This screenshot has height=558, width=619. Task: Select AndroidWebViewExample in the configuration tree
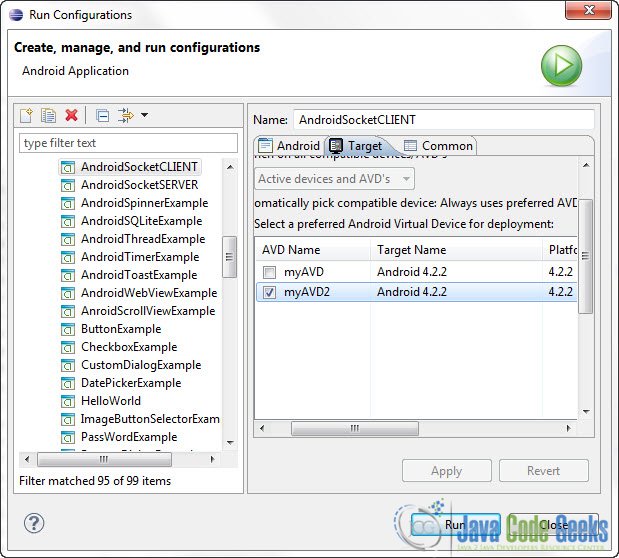pos(149,293)
